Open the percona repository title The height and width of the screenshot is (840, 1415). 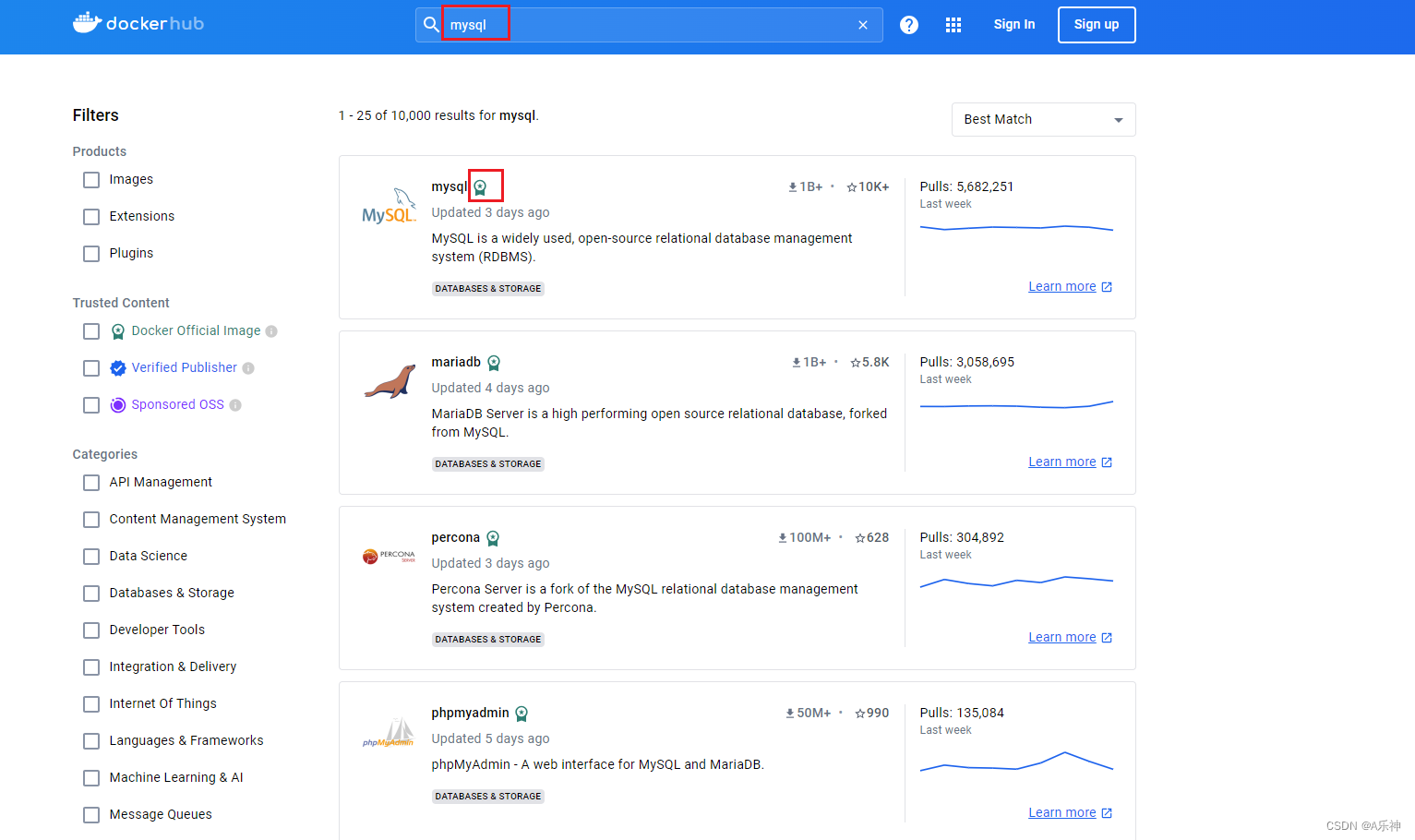click(456, 537)
